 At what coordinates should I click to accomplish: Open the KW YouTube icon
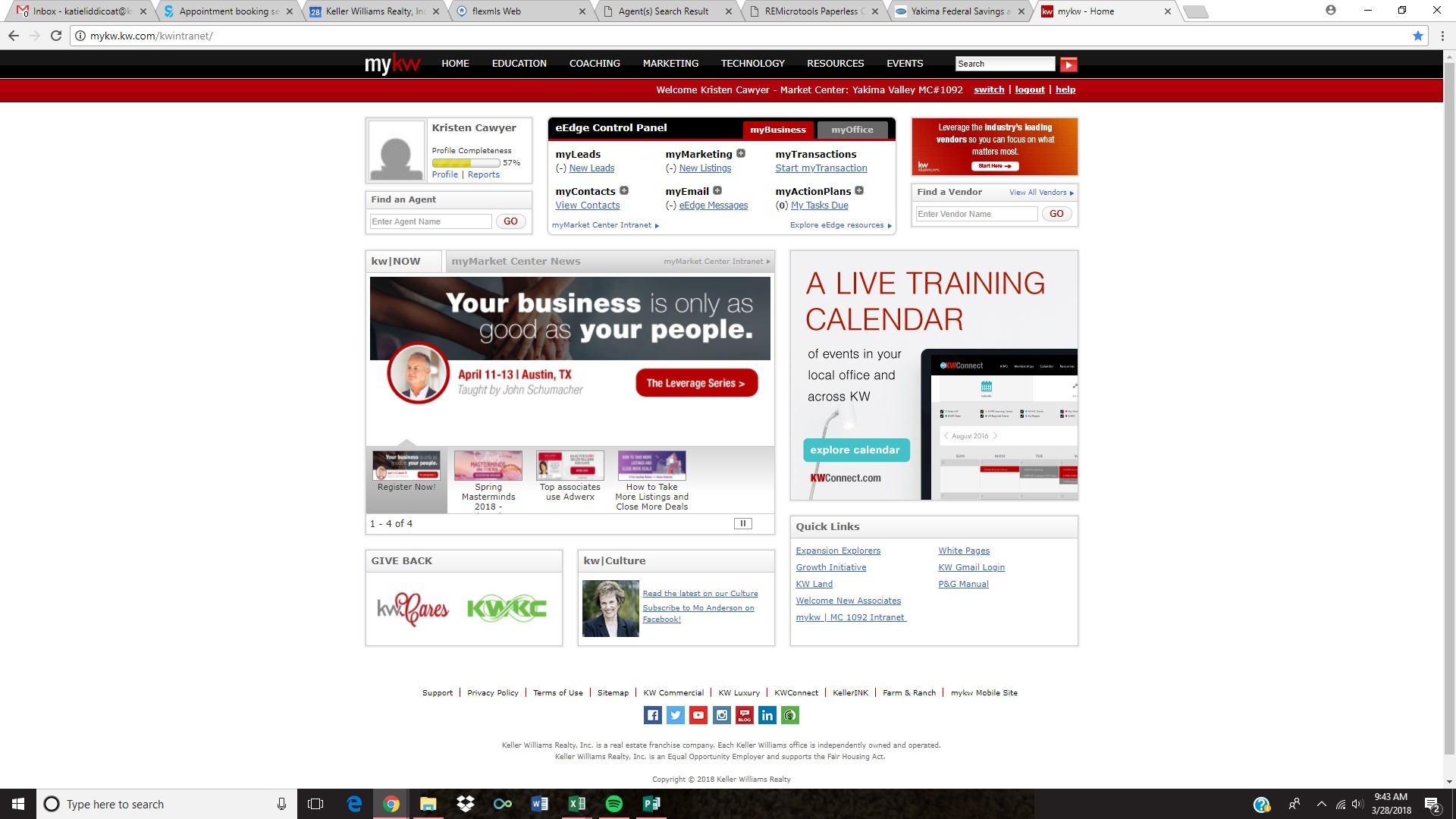698,715
